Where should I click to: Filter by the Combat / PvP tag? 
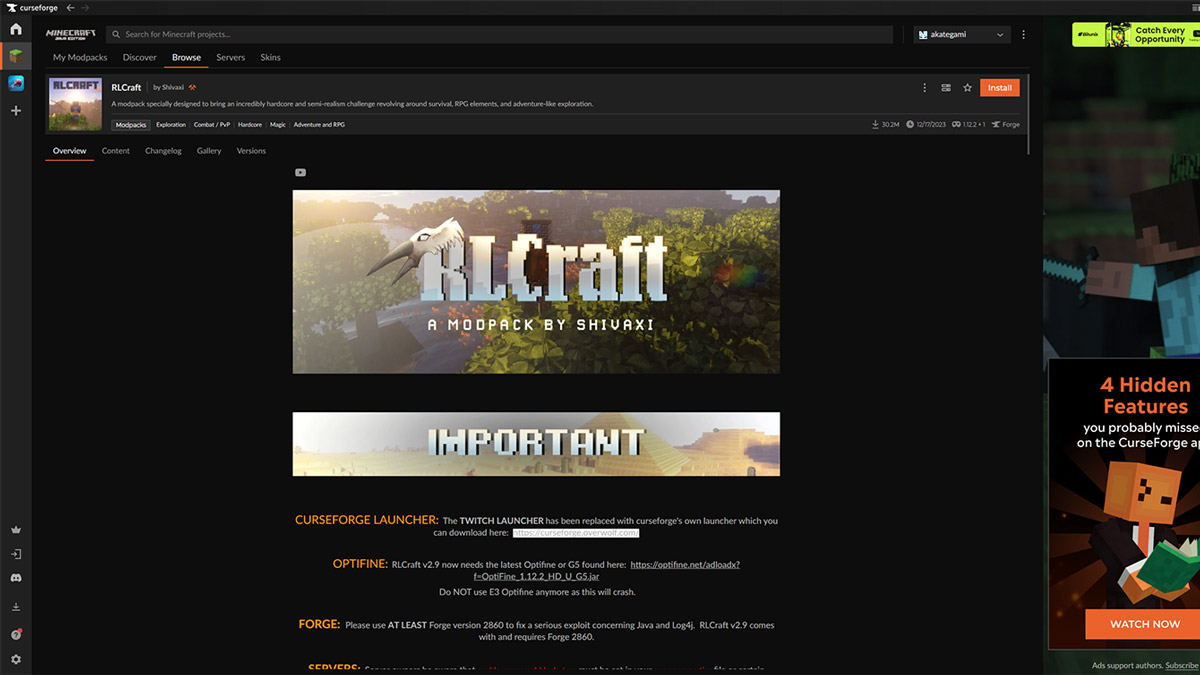click(211, 125)
